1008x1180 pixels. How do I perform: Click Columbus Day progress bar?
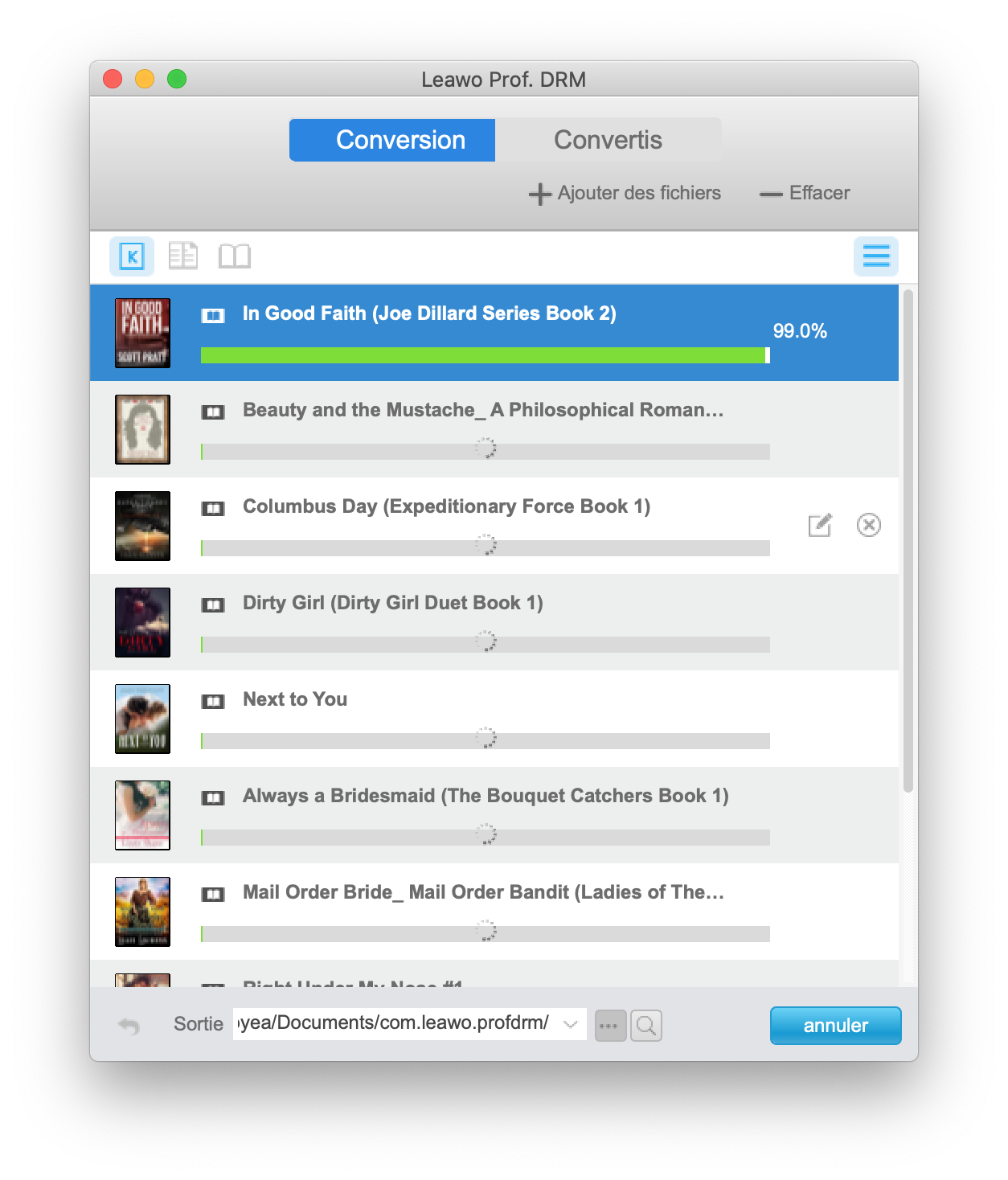click(x=485, y=548)
